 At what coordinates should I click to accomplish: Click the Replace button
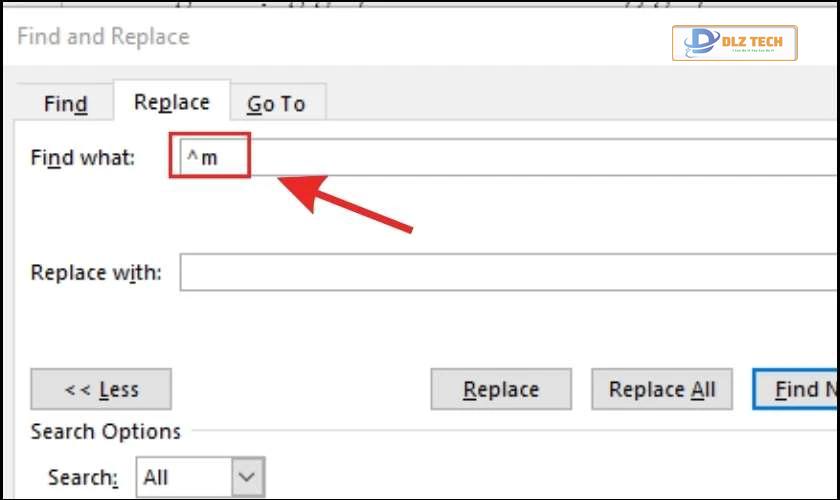tap(501, 389)
